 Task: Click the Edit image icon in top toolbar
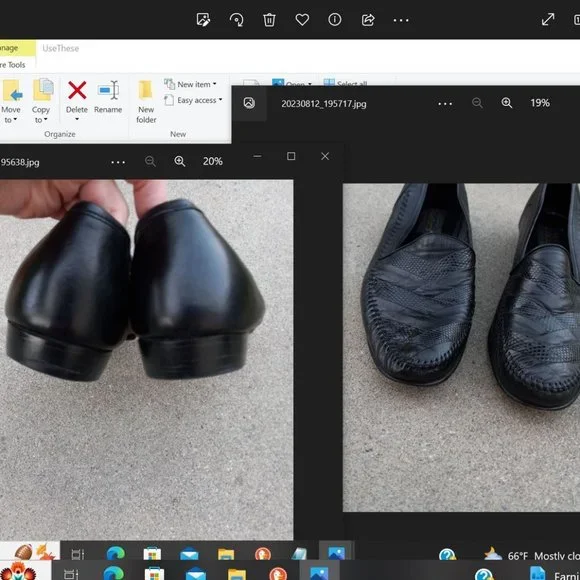pos(203,20)
